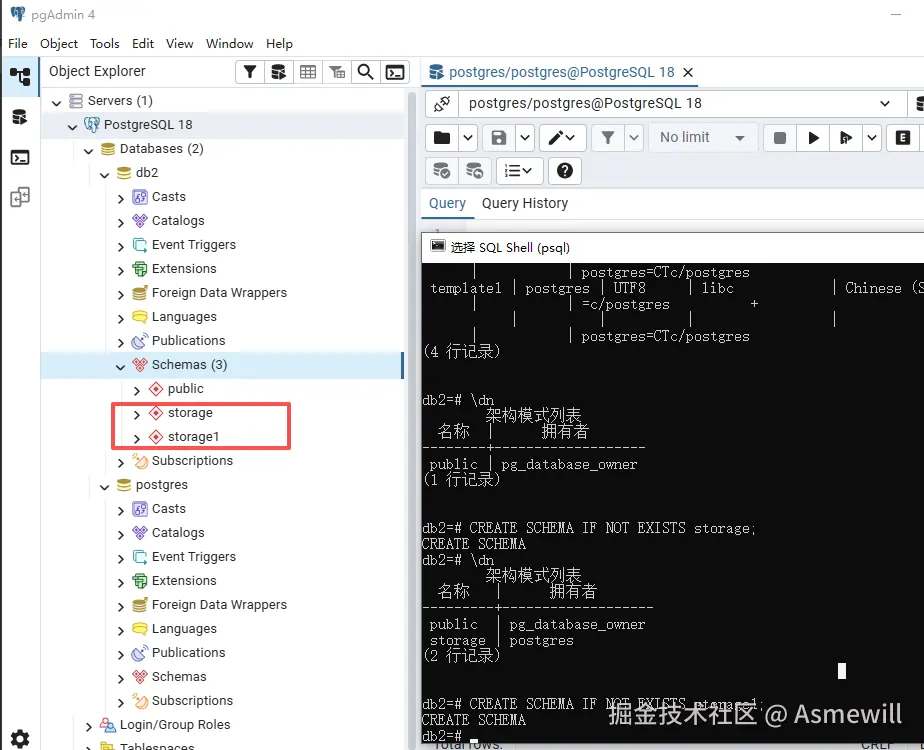
Task: Open the connection selector dropdown
Action: (682, 104)
